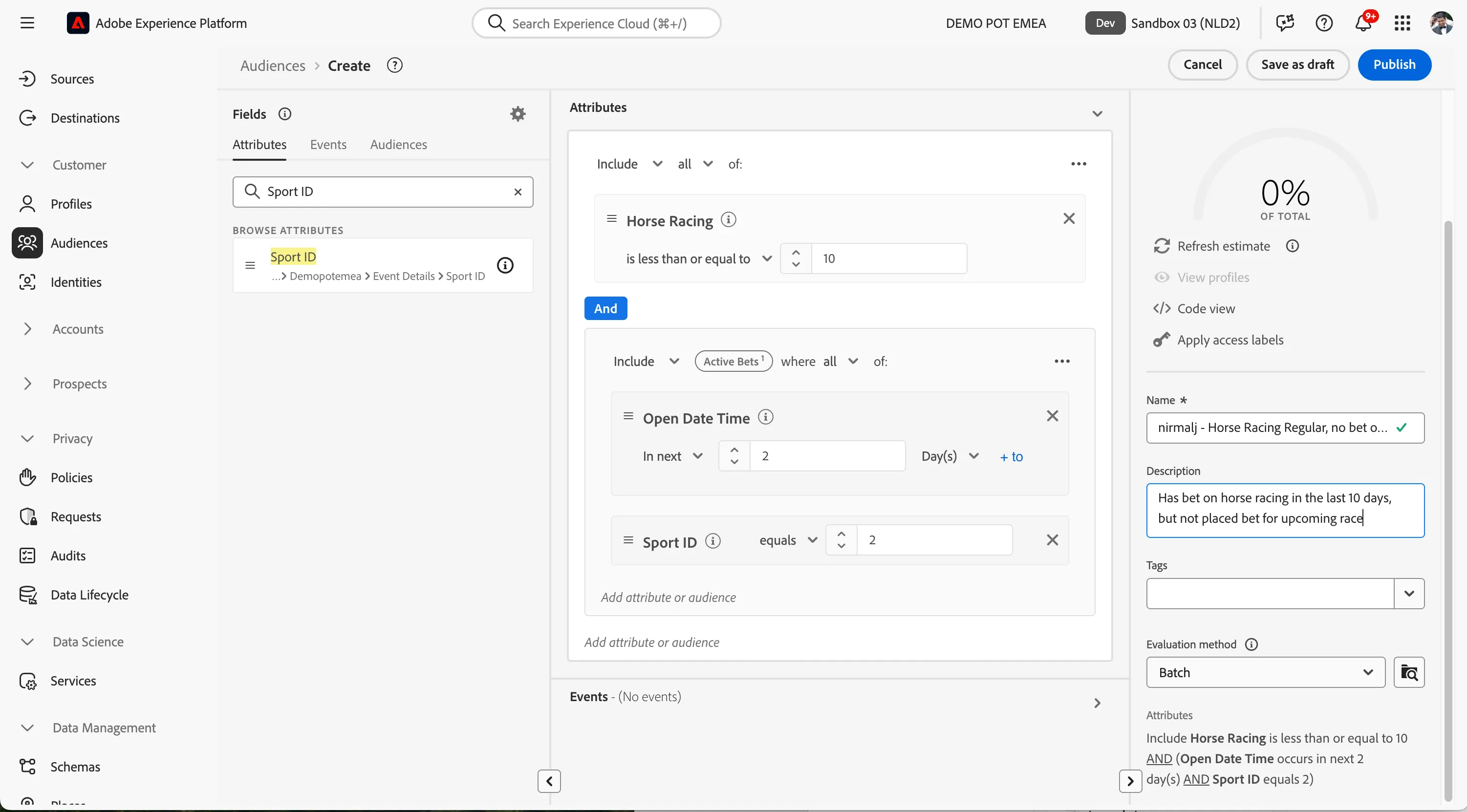This screenshot has width=1467, height=812.
Task: Open the 'In next' time operator dropdown
Action: click(x=672, y=456)
